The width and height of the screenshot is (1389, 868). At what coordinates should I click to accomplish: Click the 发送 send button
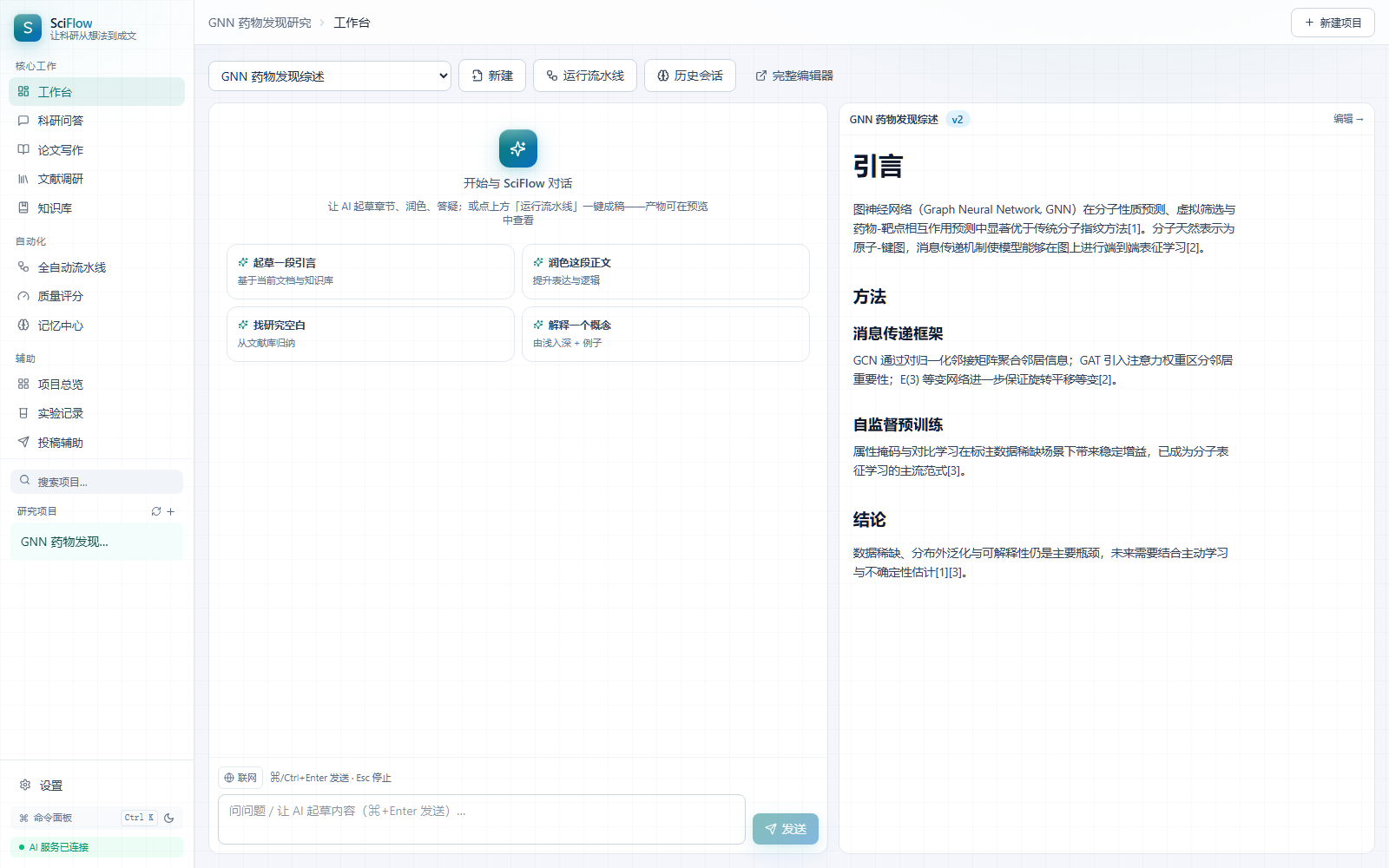[786, 829]
